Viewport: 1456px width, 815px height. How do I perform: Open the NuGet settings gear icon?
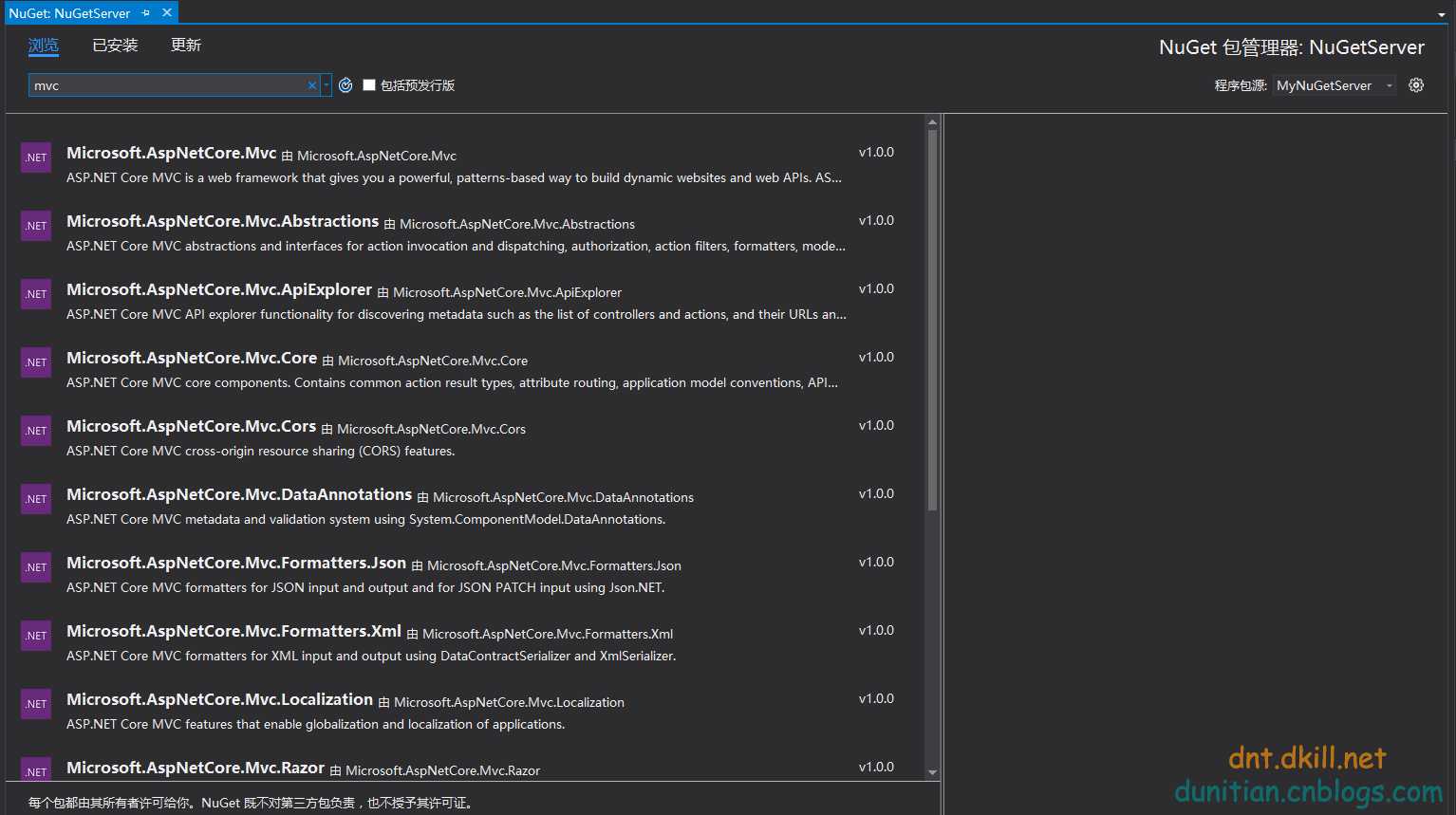(1416, 85)
